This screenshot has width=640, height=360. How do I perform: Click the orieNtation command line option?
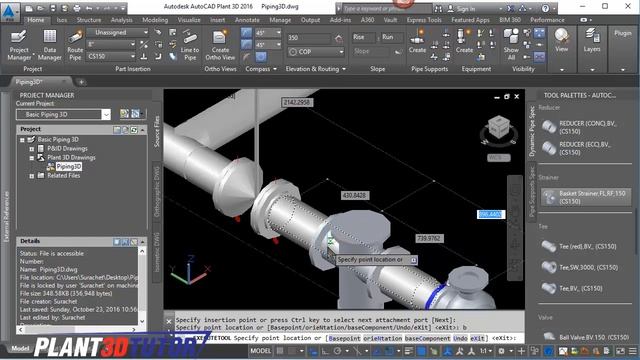(382, 338)
